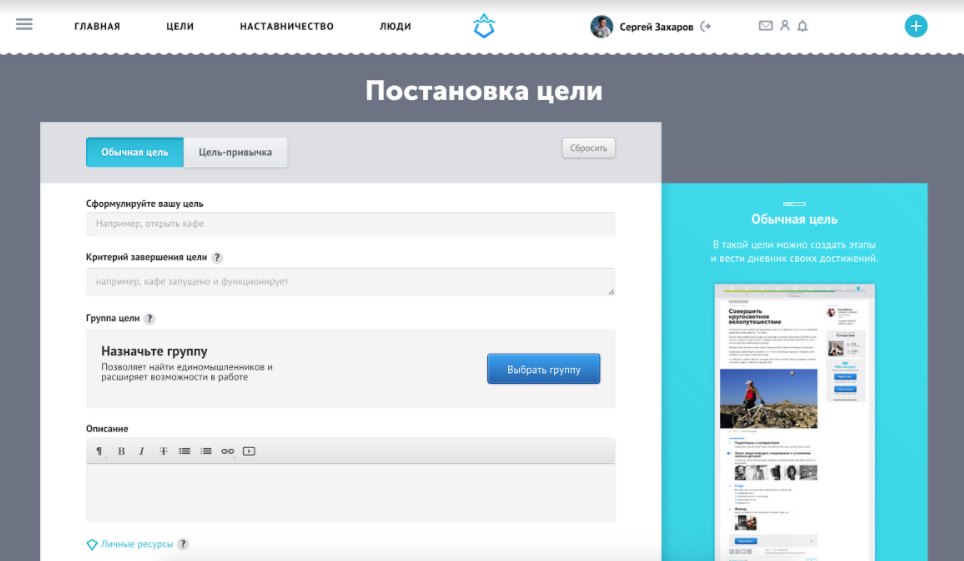Click the Выбрать группу button
Image resolution: width=964 pixels, height=561 pixels.
click(543, 369)
